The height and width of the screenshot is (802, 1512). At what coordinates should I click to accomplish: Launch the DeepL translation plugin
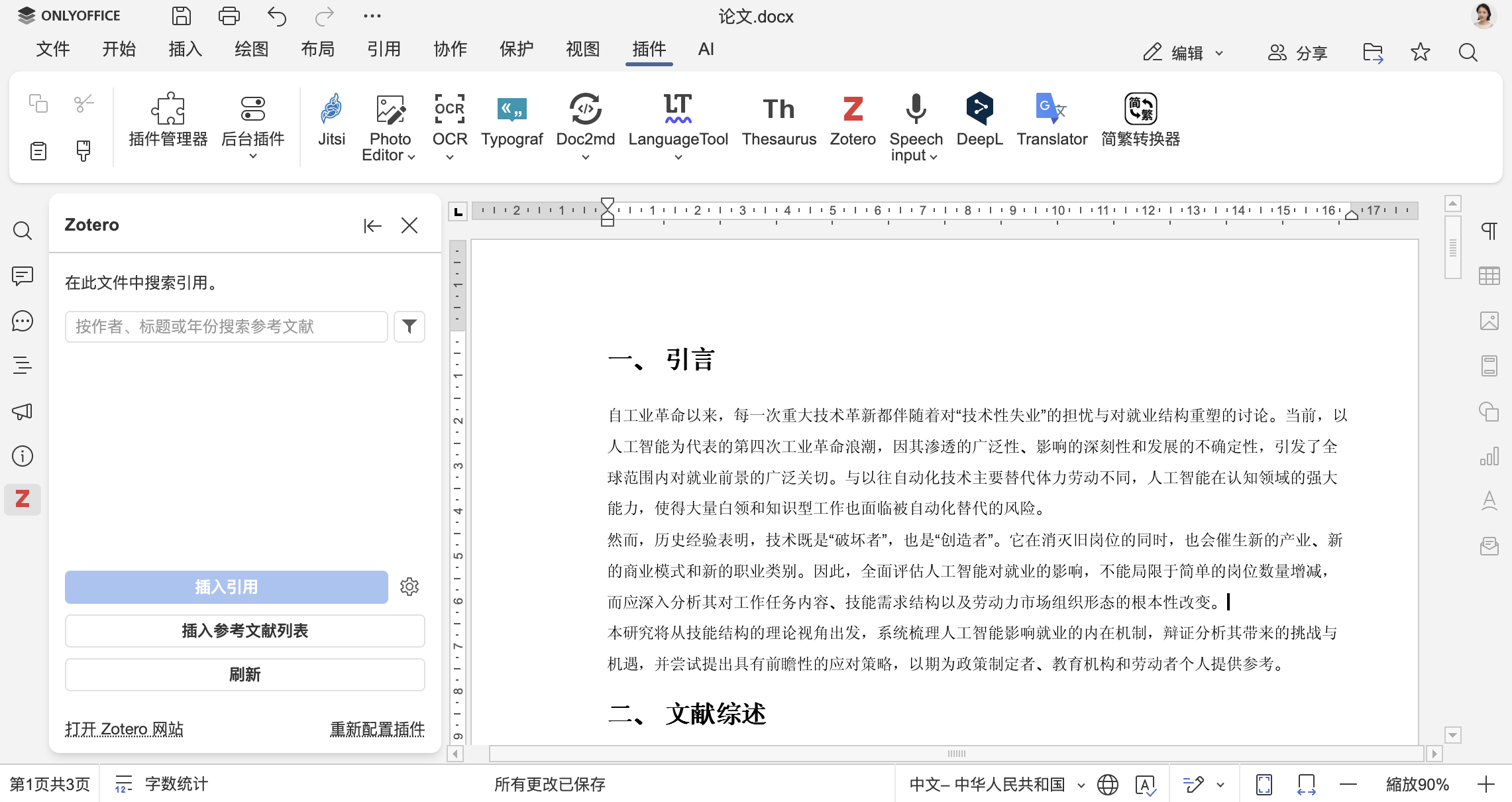[x=980, y=123]
